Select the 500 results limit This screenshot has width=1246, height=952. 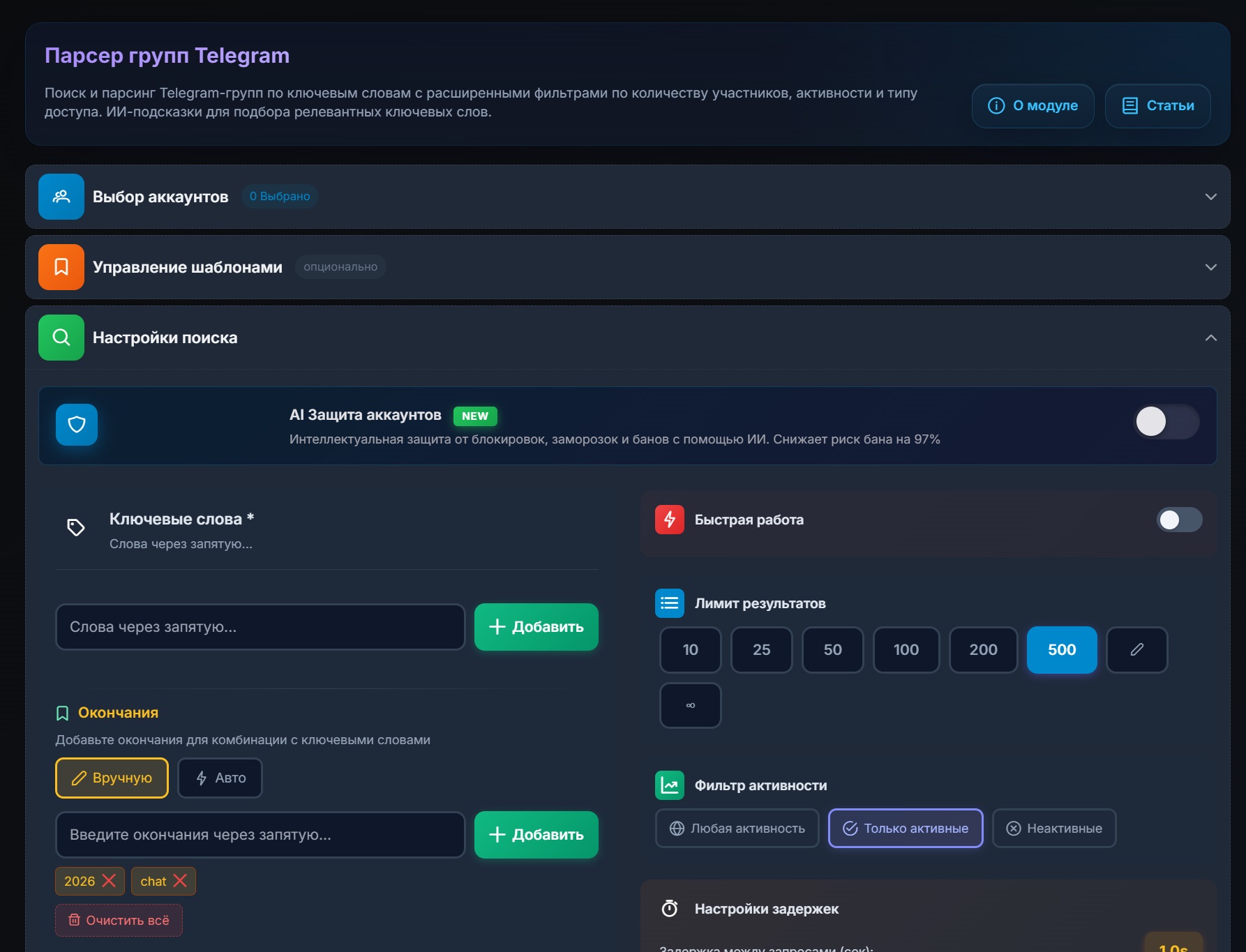1062,650
